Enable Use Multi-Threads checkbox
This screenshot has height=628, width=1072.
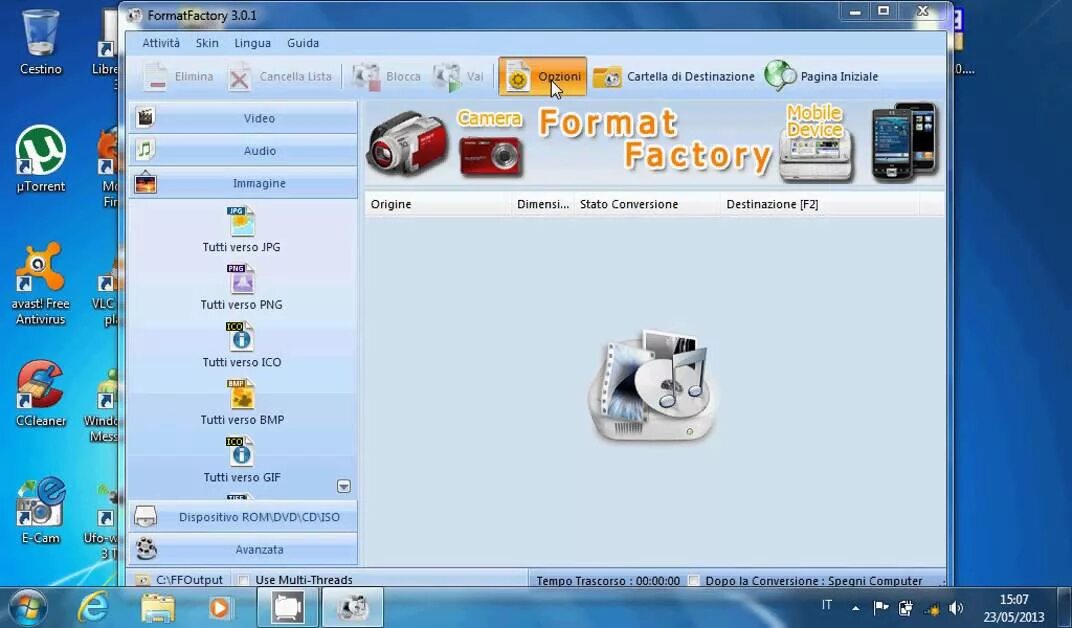coord(243,580)
